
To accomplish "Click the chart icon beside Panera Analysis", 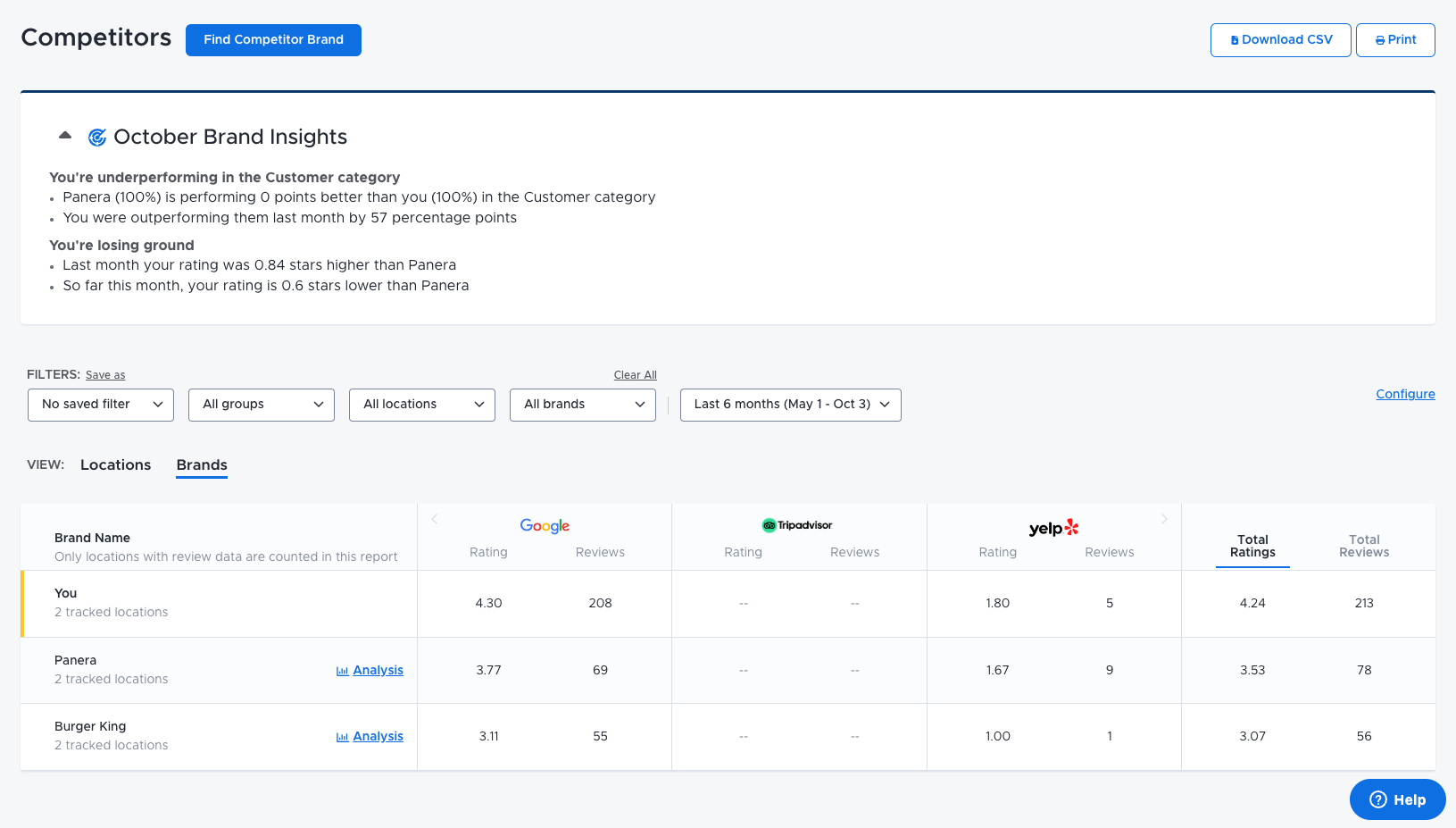I will pyautogui.click(x=342, y=671).
